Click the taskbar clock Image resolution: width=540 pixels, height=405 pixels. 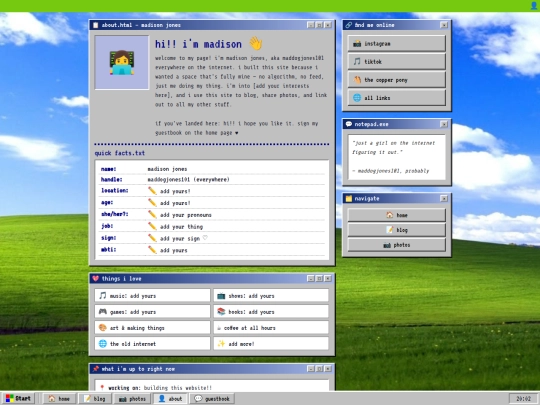pyautogui.click(x=523, y=398)
